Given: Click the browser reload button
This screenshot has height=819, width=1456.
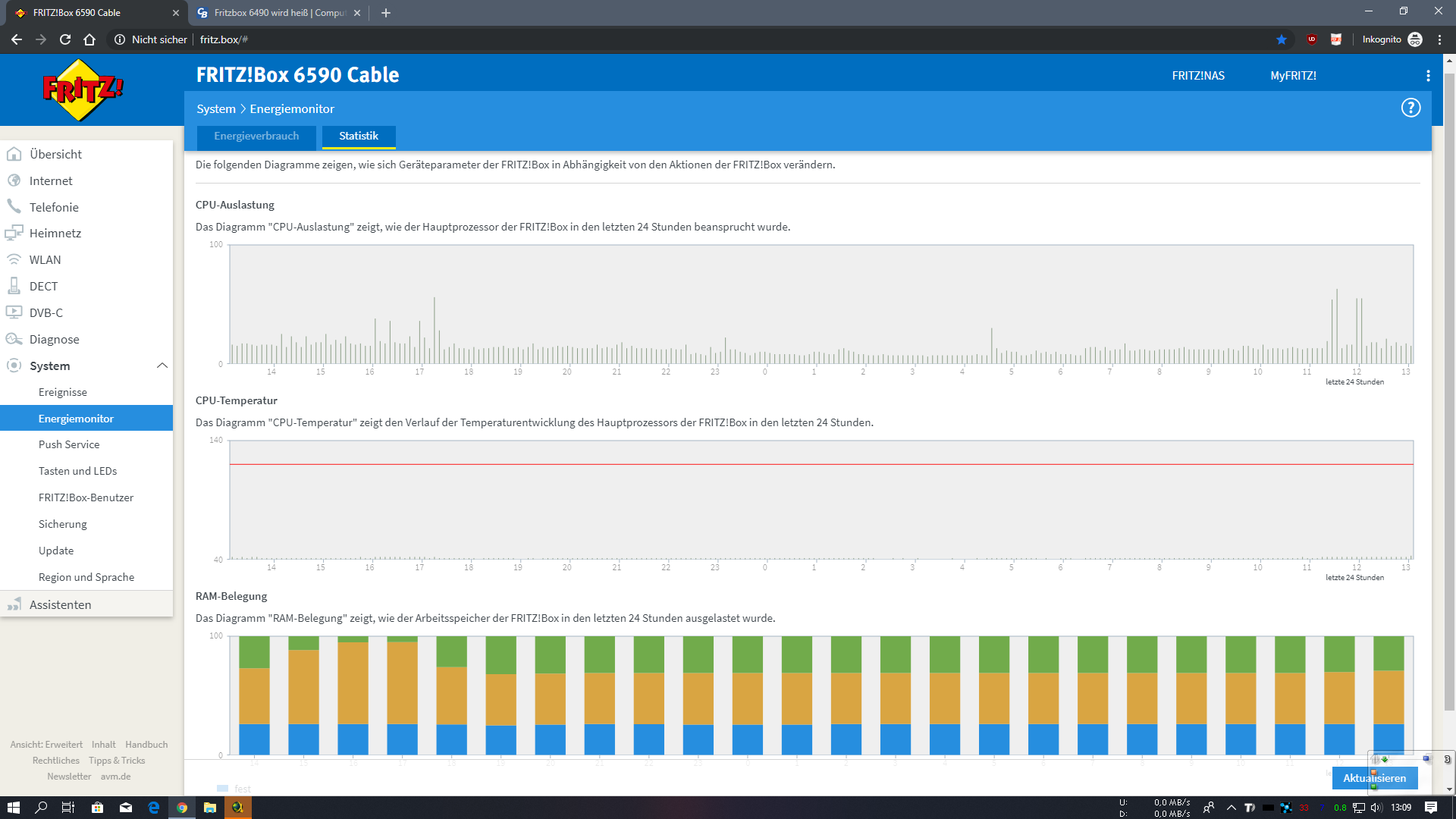Looking at the screenshot, I should (65, 39).
